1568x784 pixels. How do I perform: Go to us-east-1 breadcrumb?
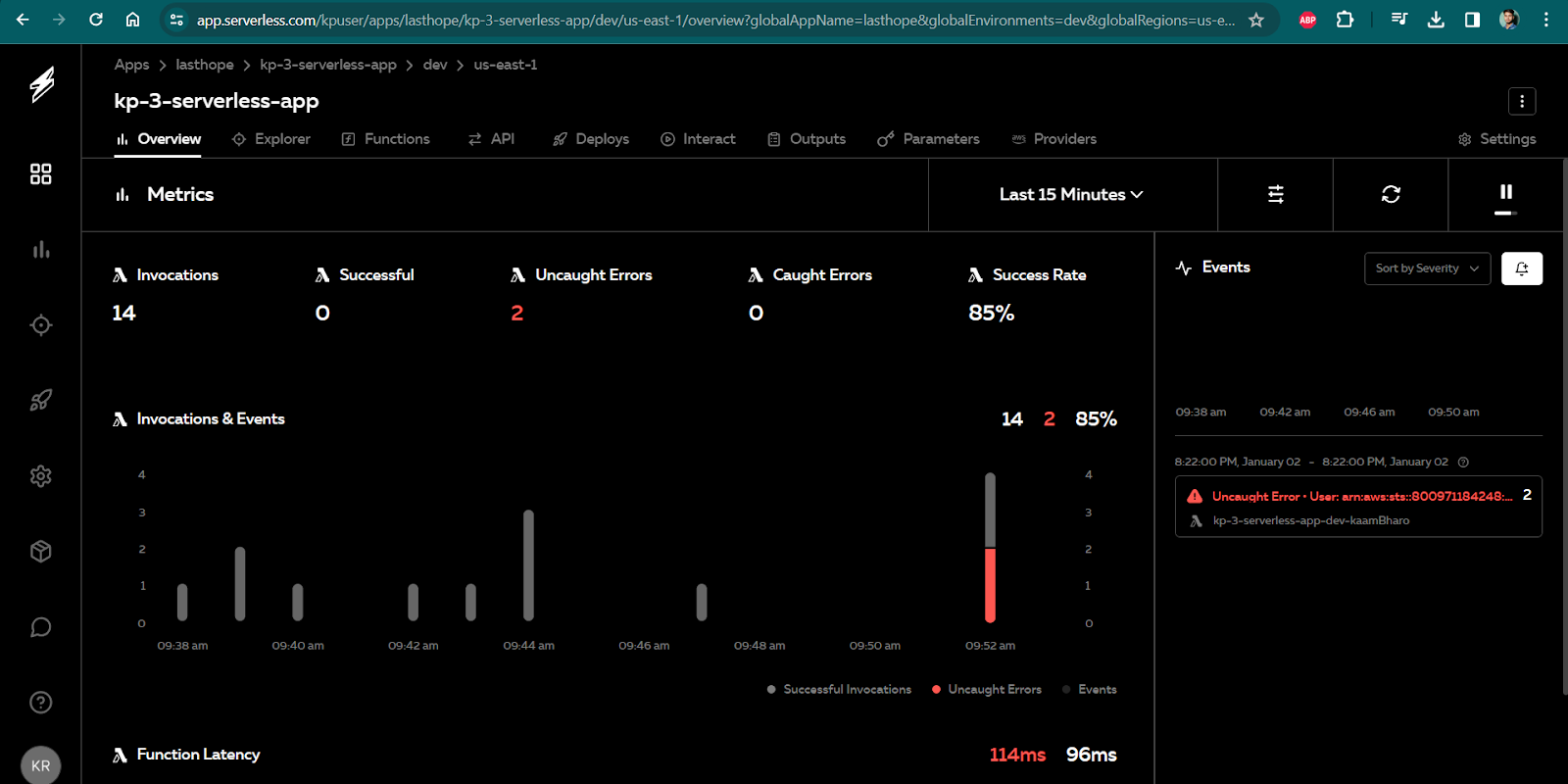pyautogui.click(x=506, y=65)
